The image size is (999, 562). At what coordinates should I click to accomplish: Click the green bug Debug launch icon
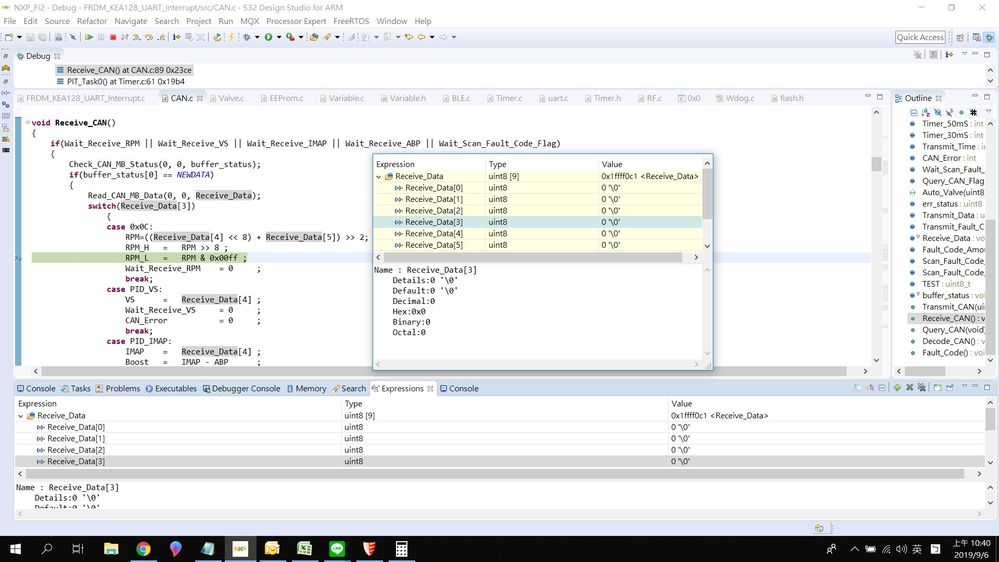[x=247, y=37]
